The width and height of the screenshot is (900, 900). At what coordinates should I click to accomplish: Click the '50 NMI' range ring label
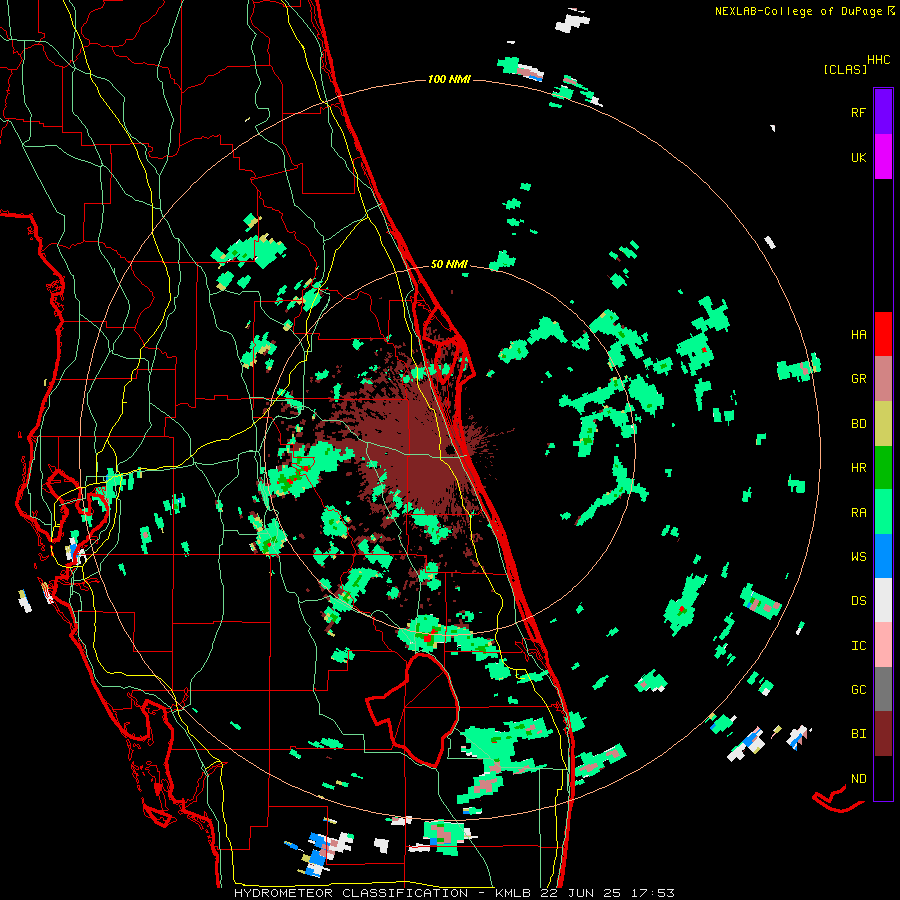tap(449, 264)
